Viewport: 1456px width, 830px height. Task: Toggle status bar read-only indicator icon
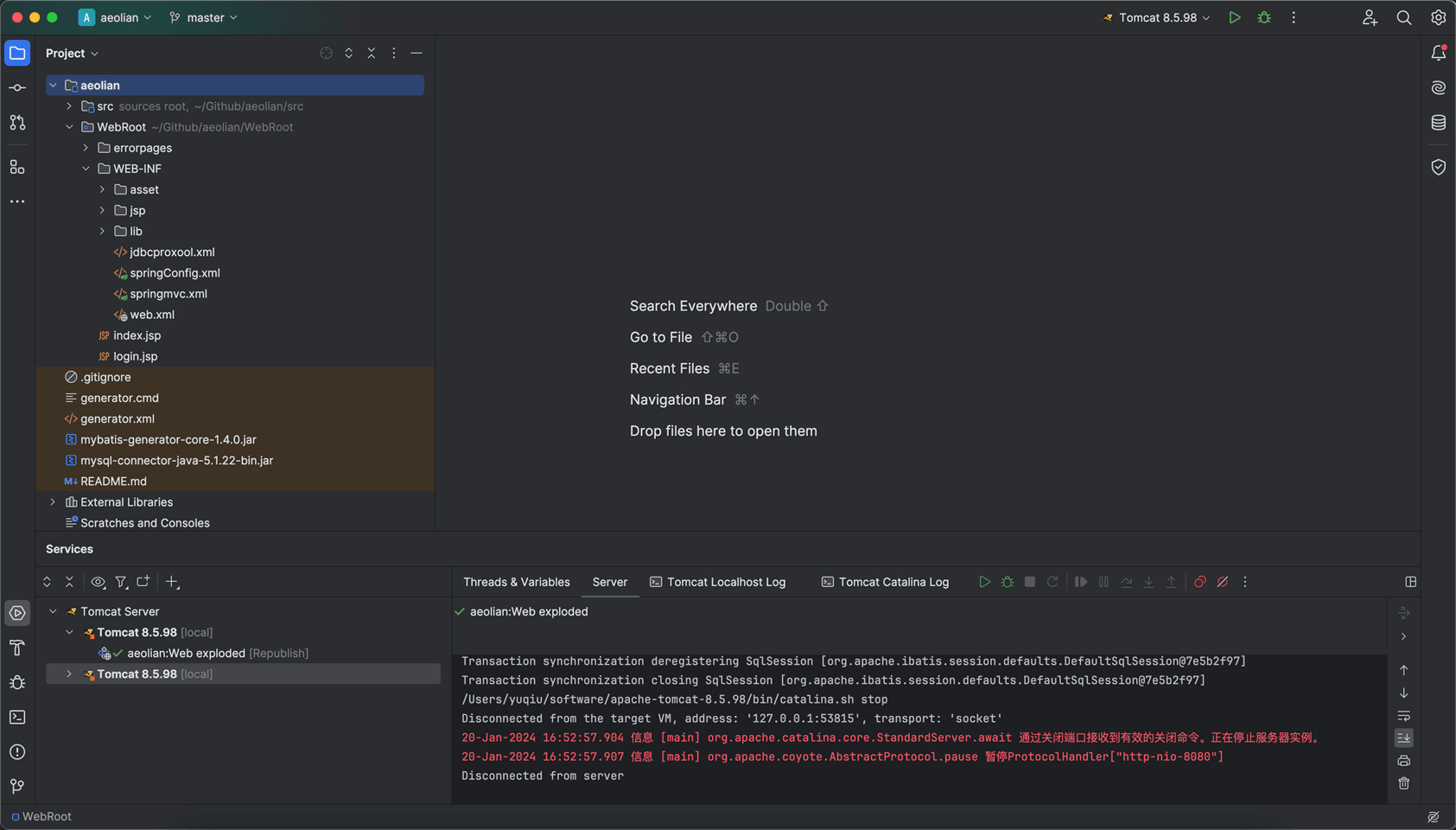pyautogui.click(x=1434, y=817)
